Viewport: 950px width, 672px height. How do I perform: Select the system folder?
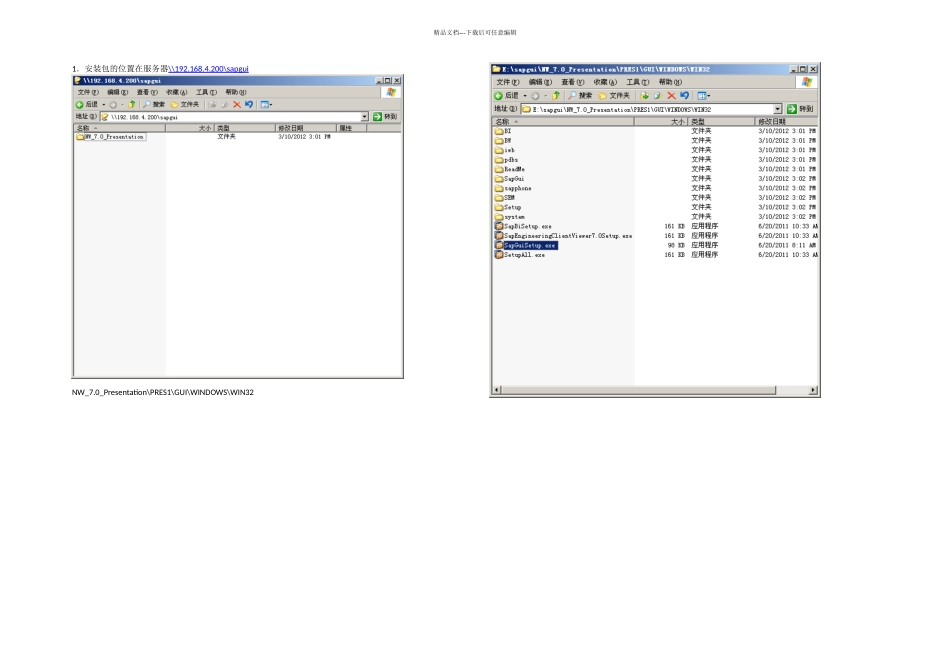coord(510,217)
